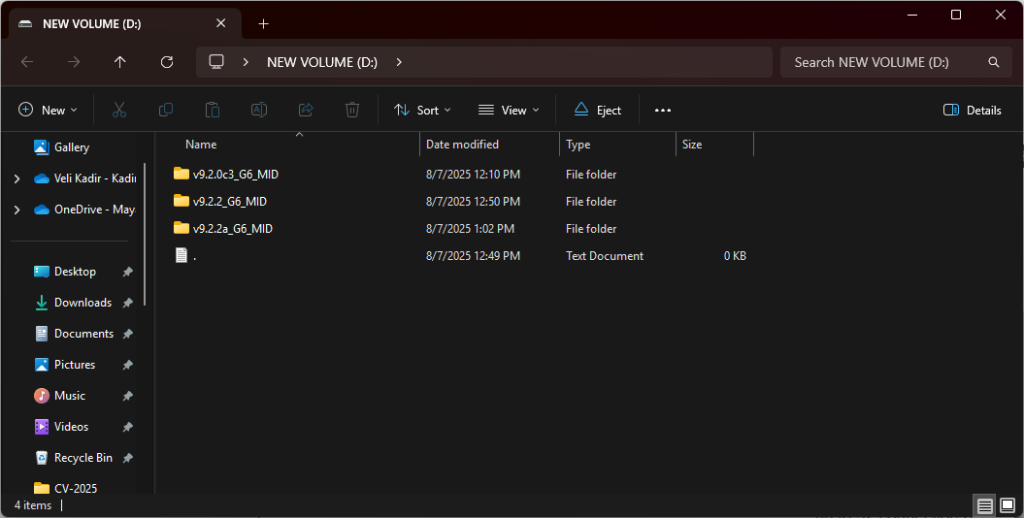Open the Sort dropdown menu
Viewport: 1024px width, 518px height.
[x=422, y=110]
